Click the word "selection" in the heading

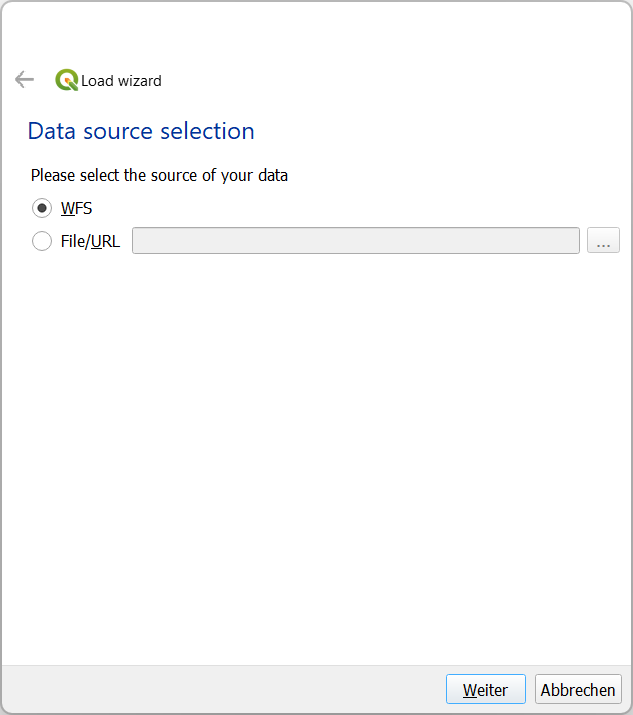210,131
